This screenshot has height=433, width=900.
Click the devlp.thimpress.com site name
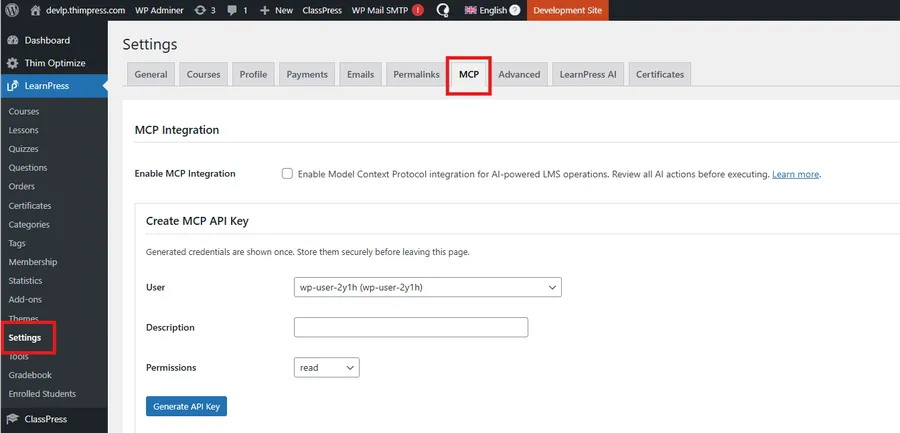click(86, 10)
